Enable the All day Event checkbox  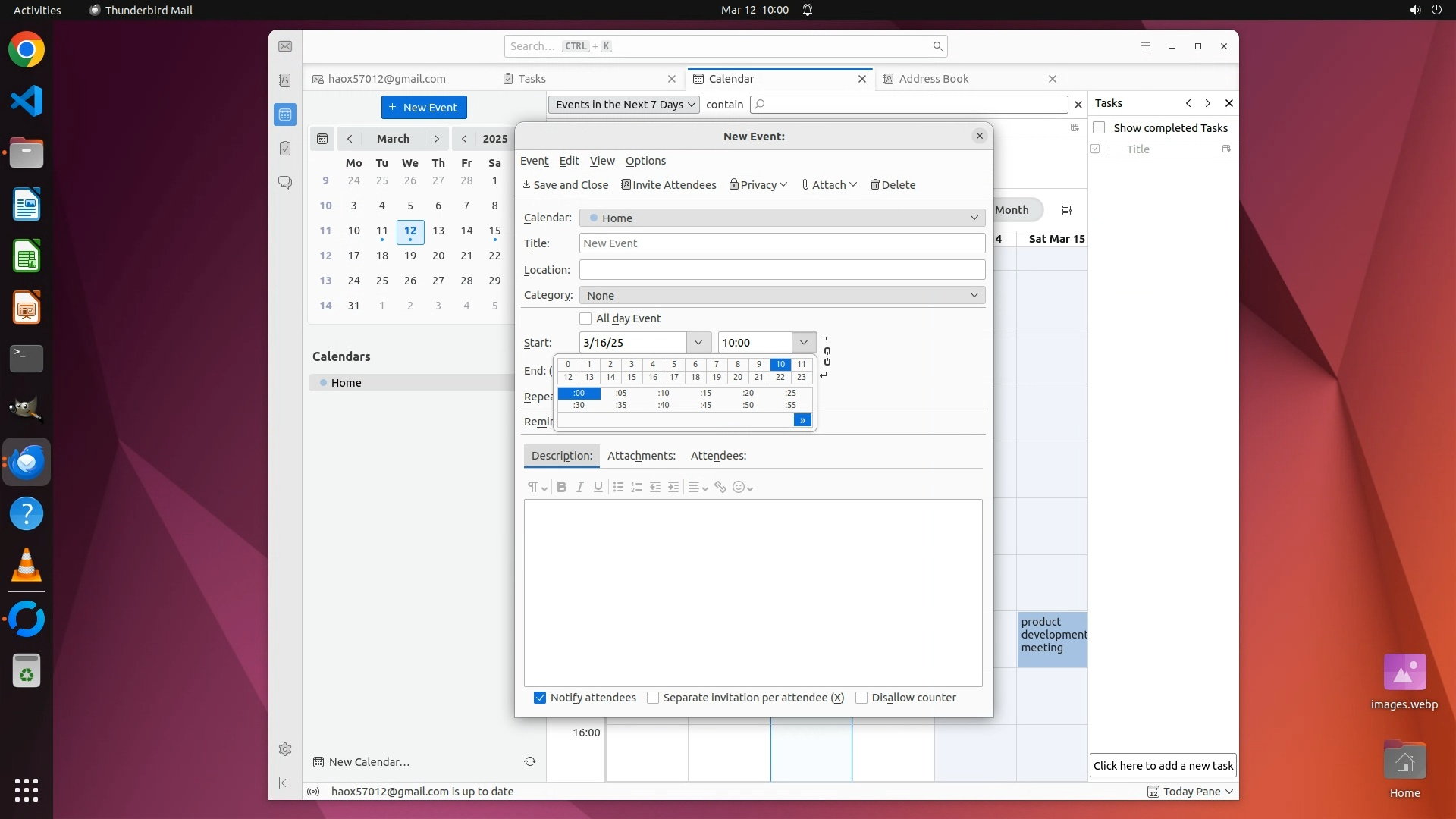coord(585,318)
